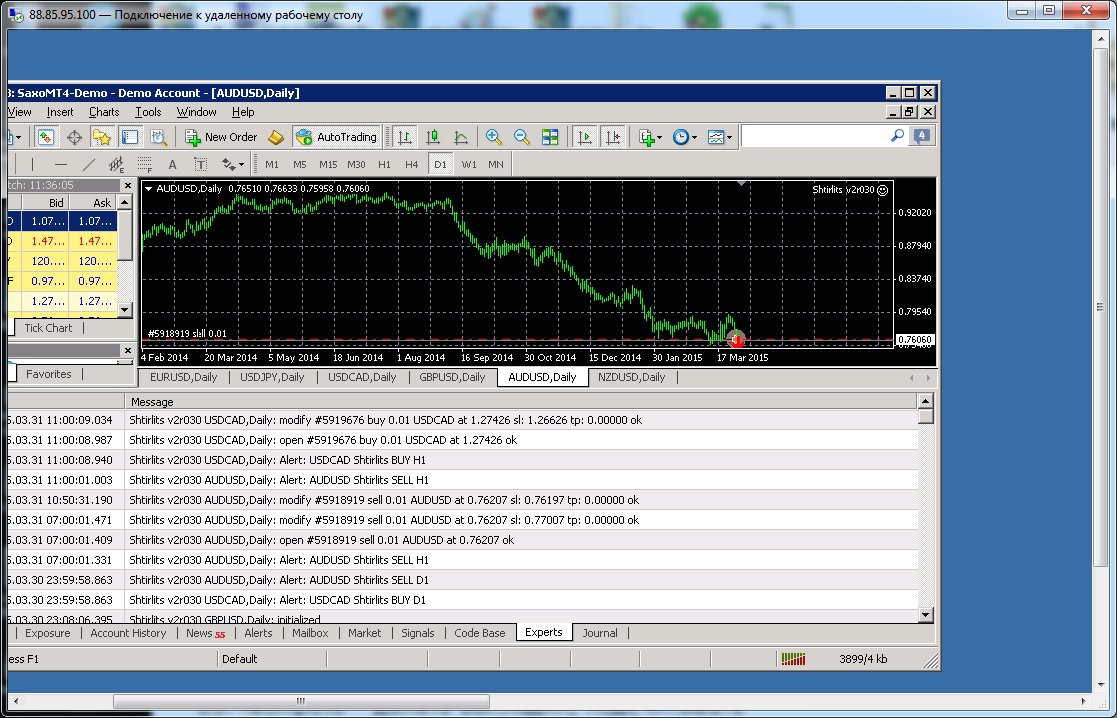
Task: Open the New Order dialog
Action: 221,137
